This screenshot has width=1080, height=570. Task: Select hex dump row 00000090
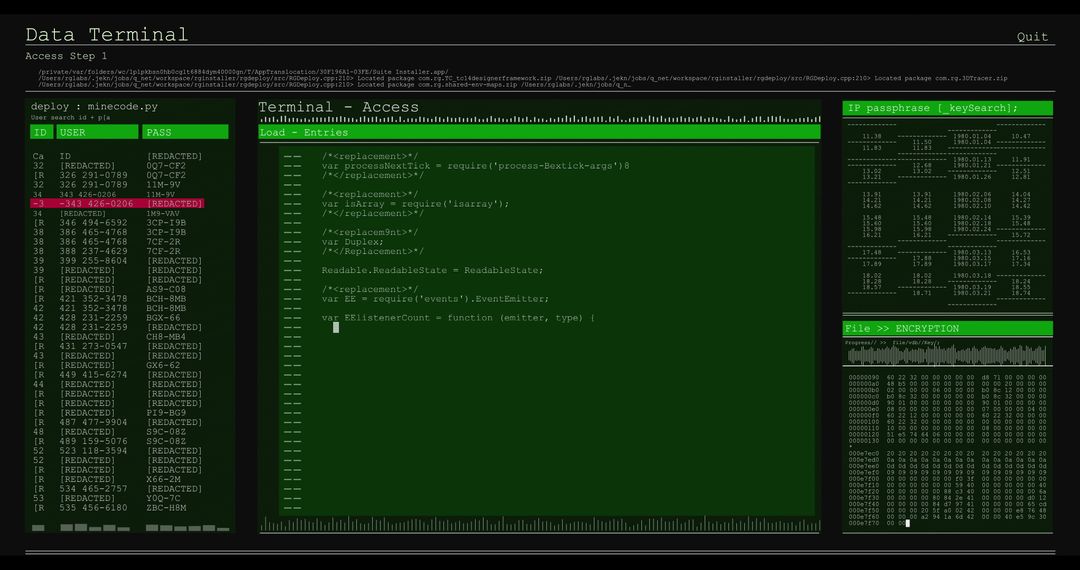pyautogui.click(x=947, y=377)
